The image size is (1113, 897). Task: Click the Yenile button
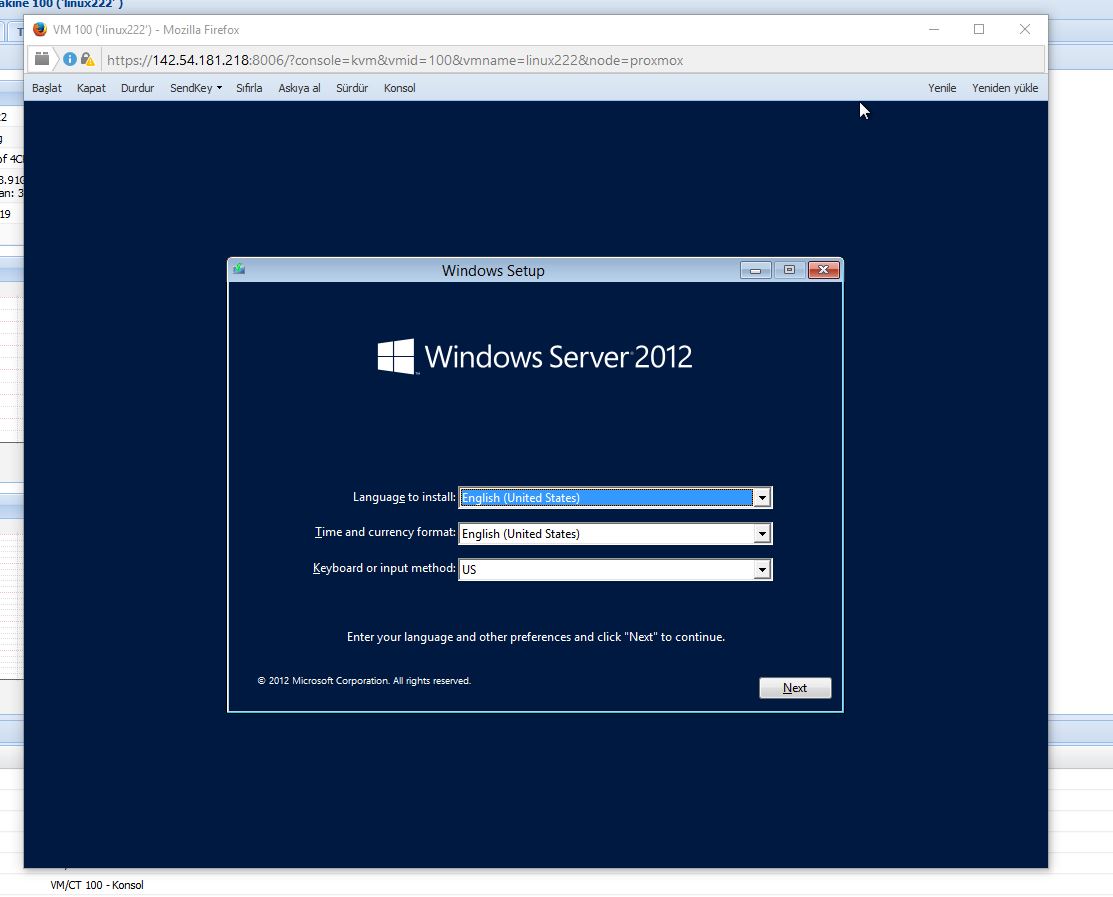point(941,88)
